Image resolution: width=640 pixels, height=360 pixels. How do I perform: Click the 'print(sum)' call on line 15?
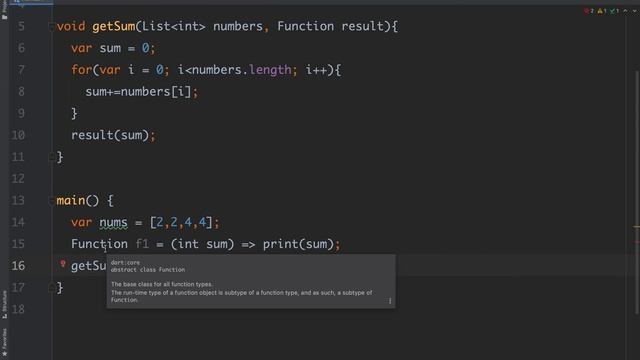click(298, 244)
